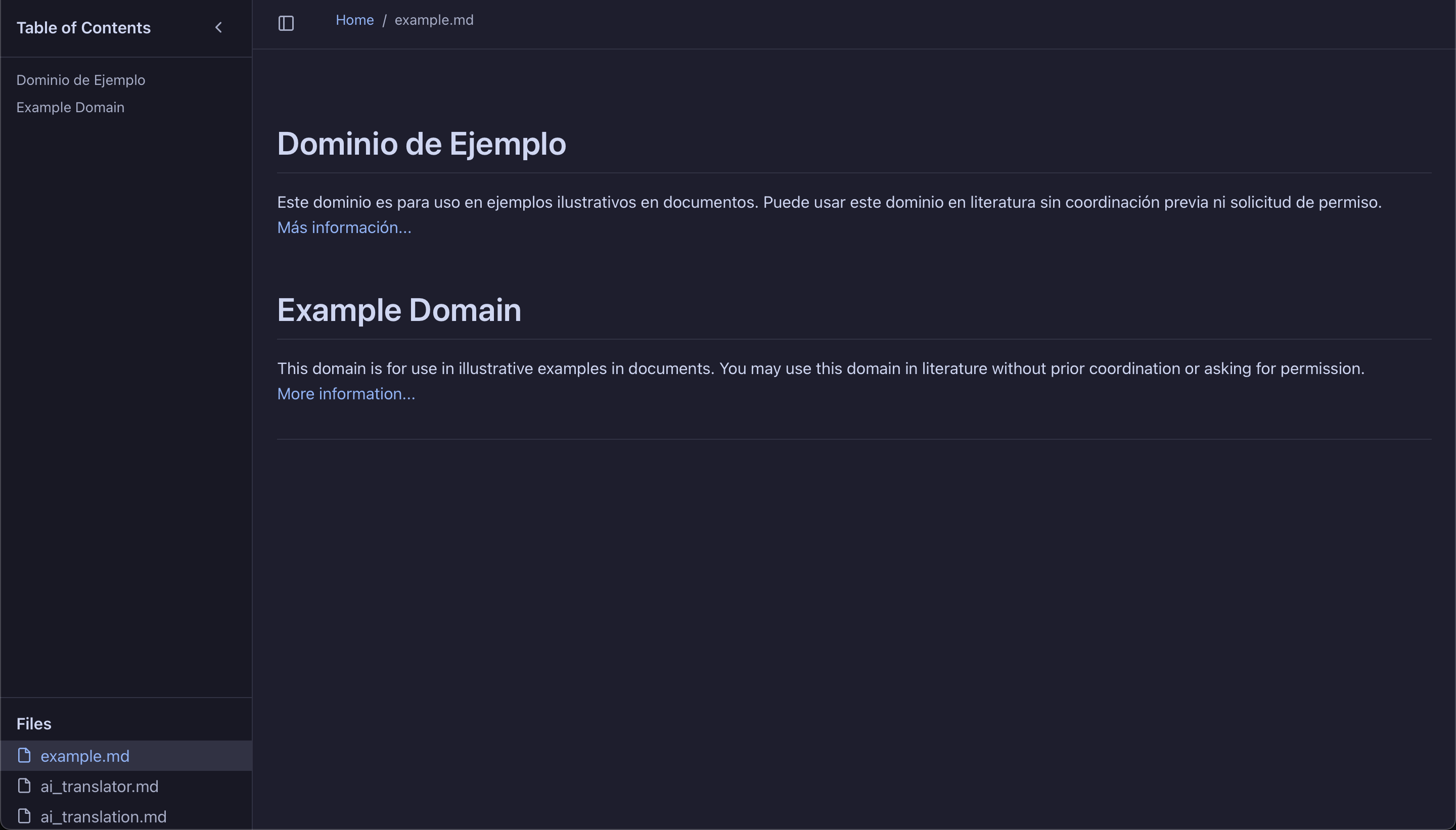Click the Files section header
This screenshot has width=1456, height=830.
(x=34, y=723)
